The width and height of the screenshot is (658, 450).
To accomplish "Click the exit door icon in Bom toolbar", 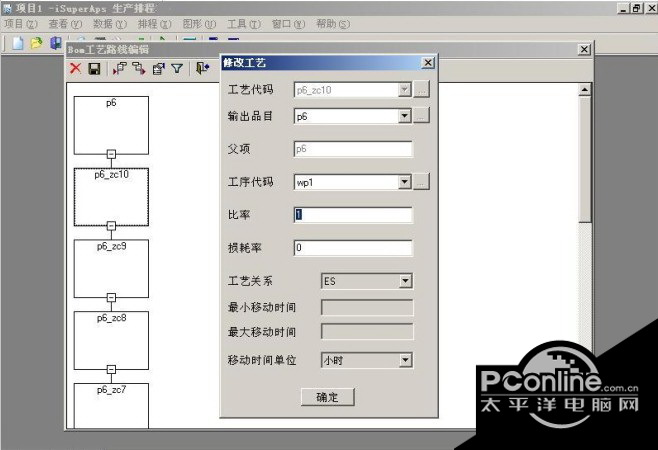I will click(203, 68).
